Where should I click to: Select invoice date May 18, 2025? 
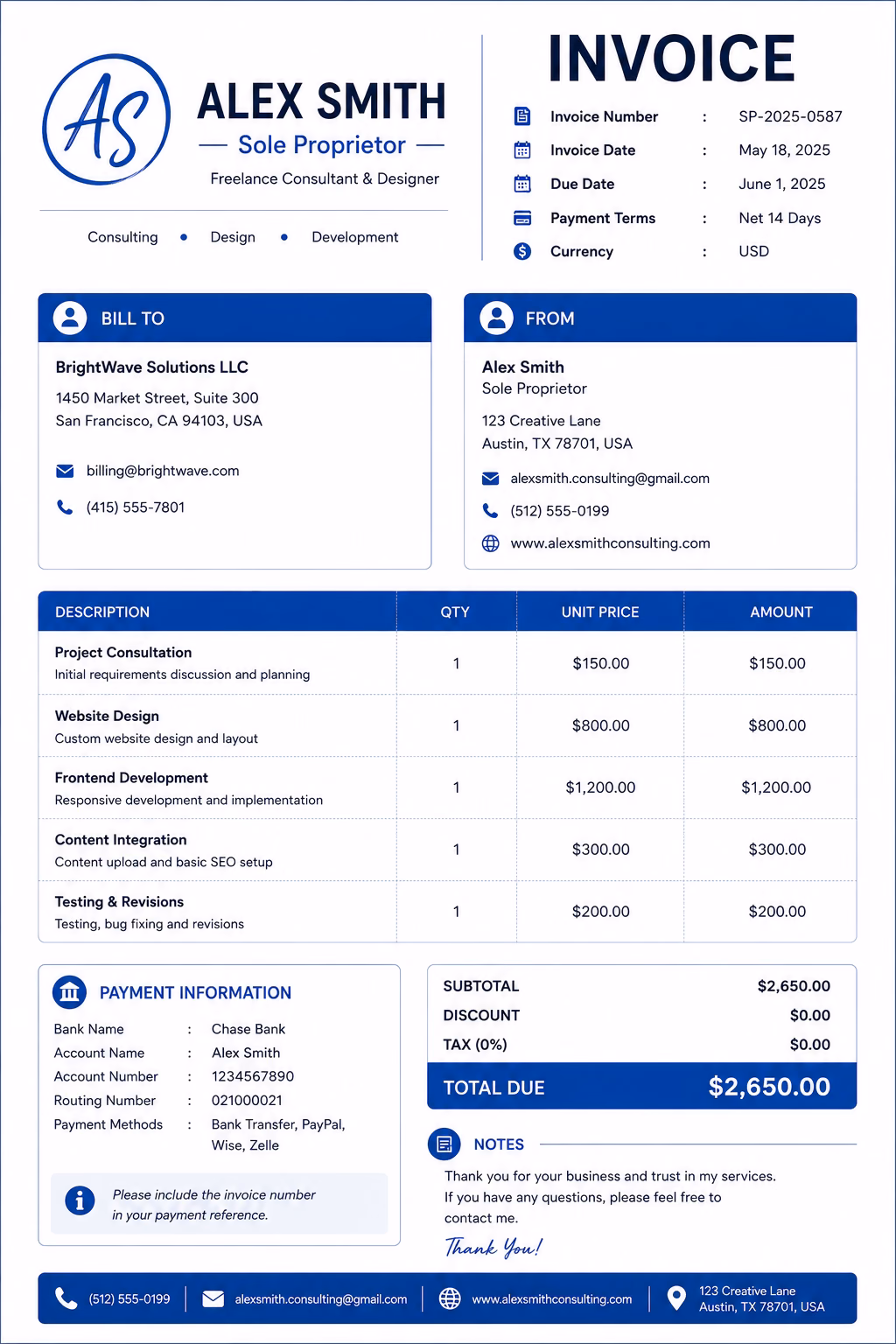[784, 150]
